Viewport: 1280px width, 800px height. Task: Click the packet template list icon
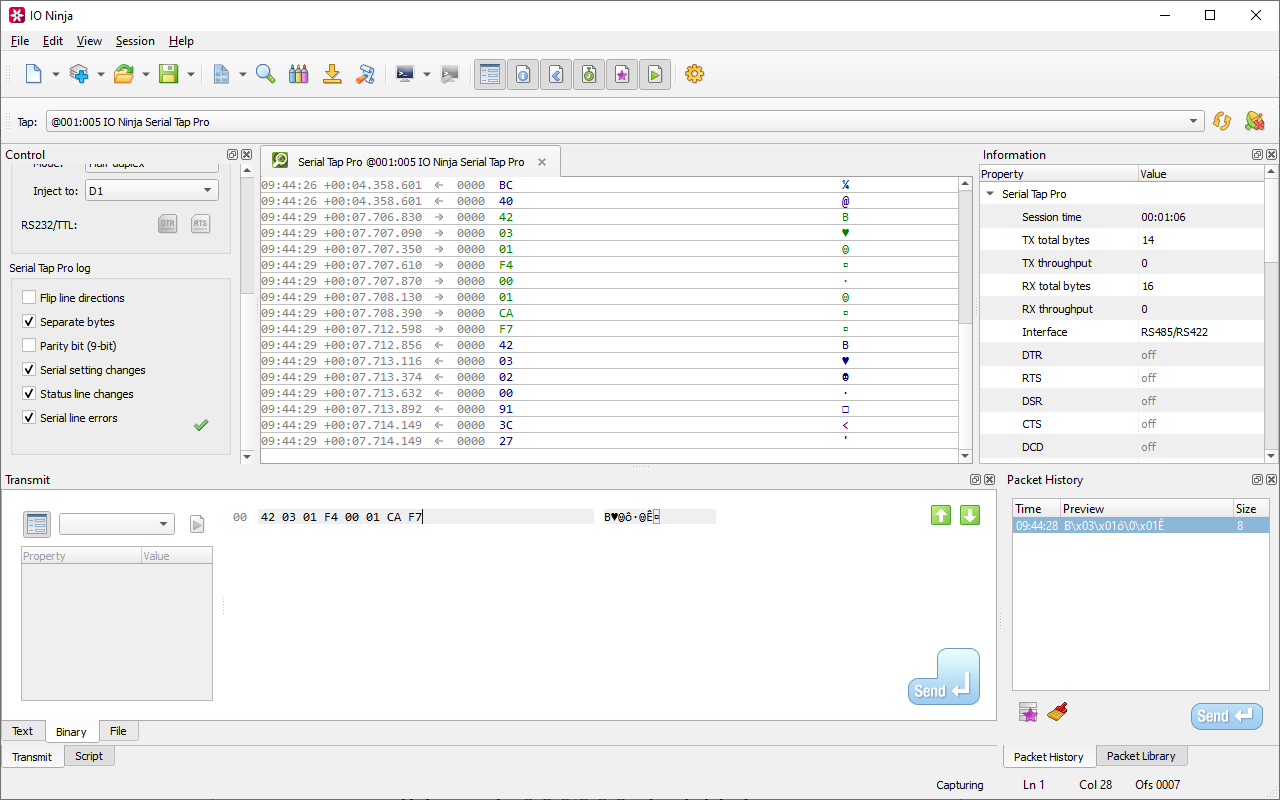pos(37,524)
